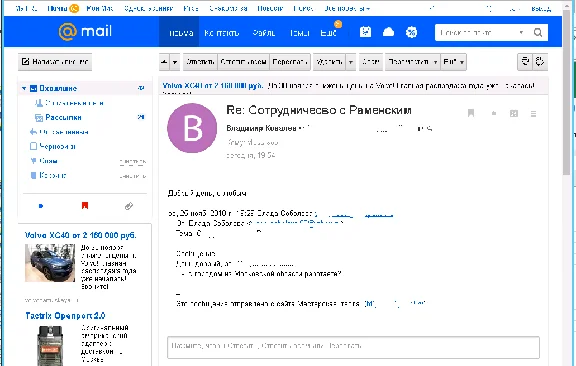
Task: Click the magnifier search icon
Action: (538, 33)
